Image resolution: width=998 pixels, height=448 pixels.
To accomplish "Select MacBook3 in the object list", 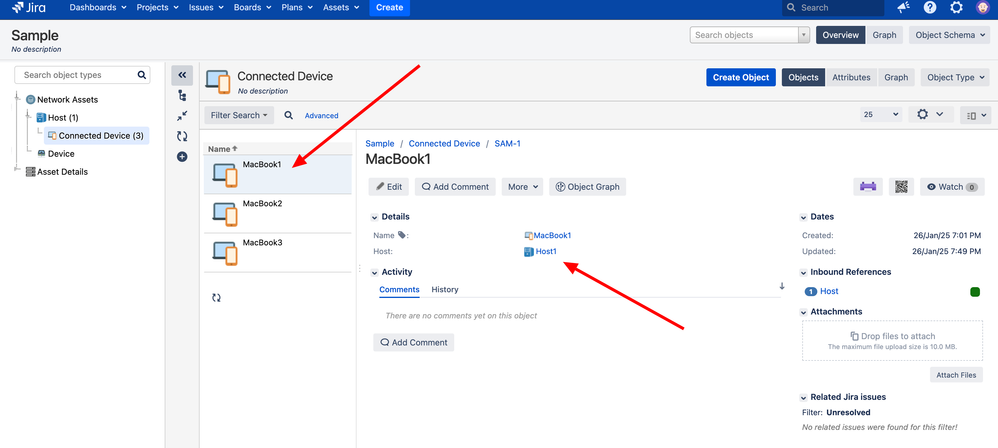I will (278, 253).
